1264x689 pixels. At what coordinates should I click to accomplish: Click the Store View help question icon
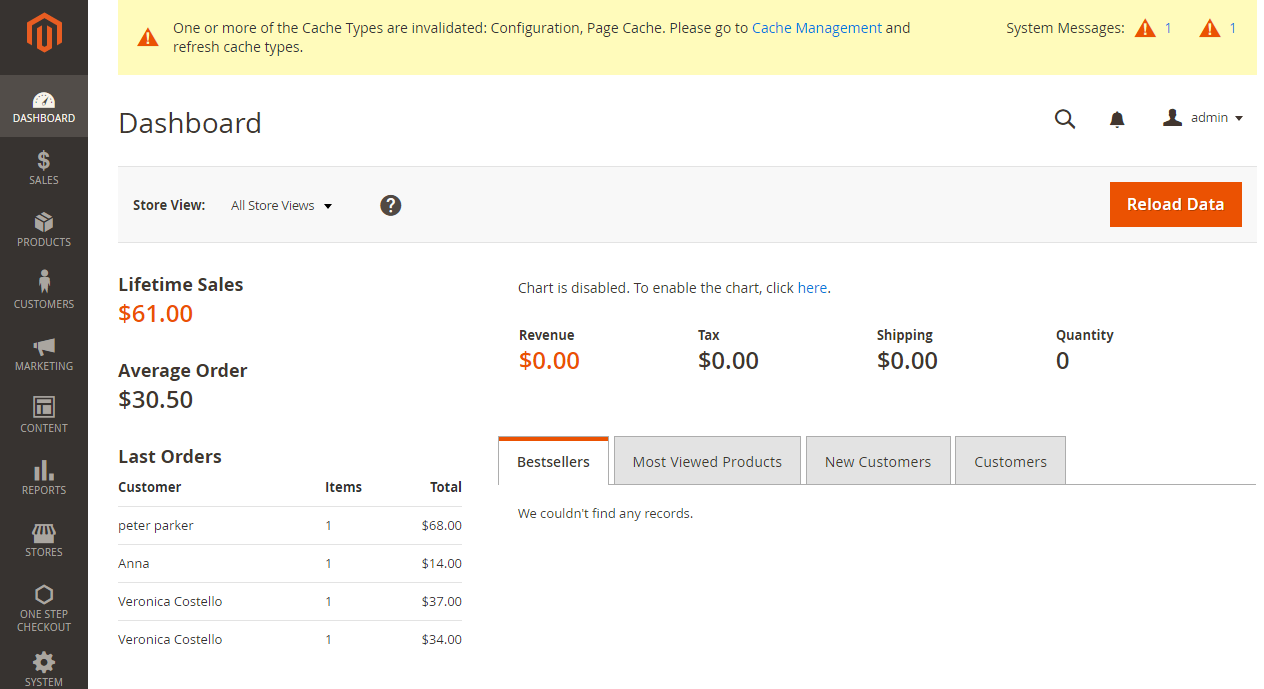coord(391,205)
